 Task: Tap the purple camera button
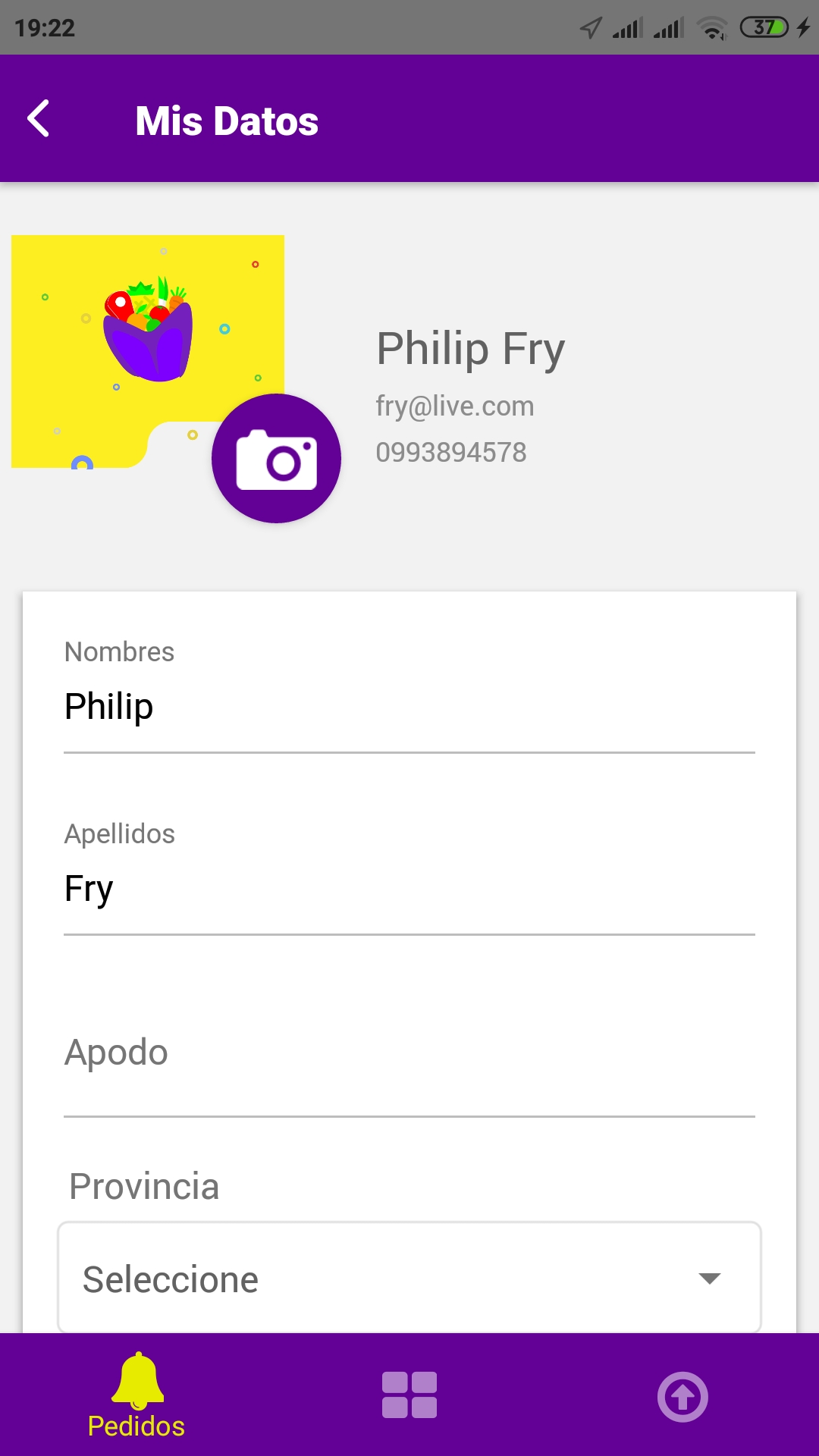coord(276,459)
